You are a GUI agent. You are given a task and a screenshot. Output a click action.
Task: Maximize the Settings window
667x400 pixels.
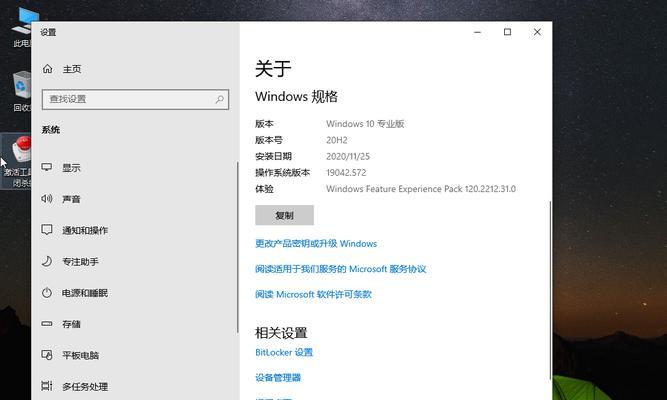507,32
